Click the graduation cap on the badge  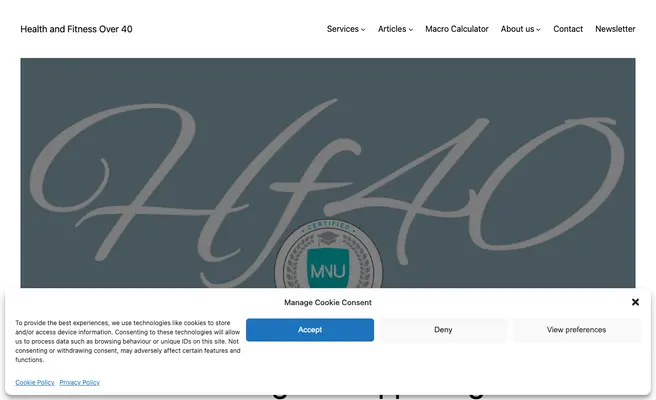tap(328, 238)
